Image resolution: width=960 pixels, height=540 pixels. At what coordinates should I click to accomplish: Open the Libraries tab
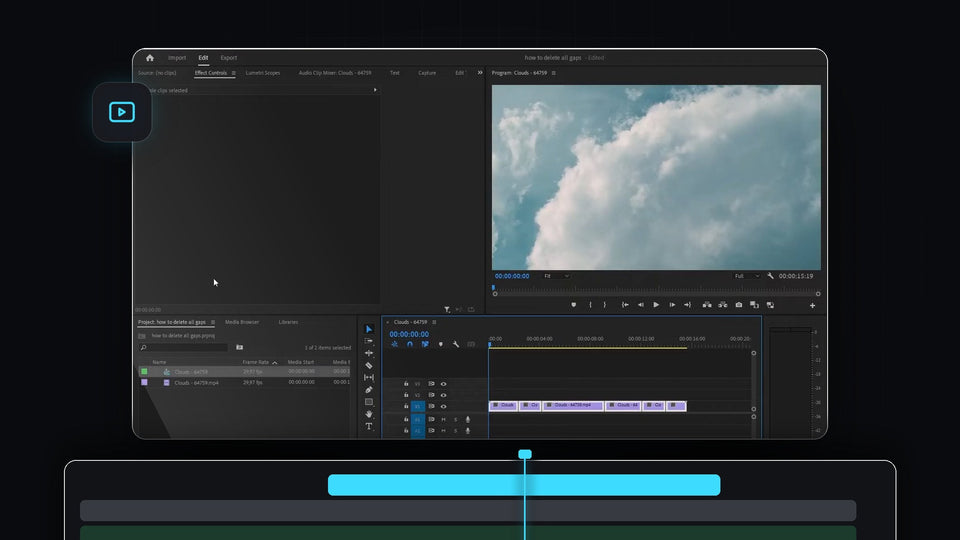coord(288,322)
